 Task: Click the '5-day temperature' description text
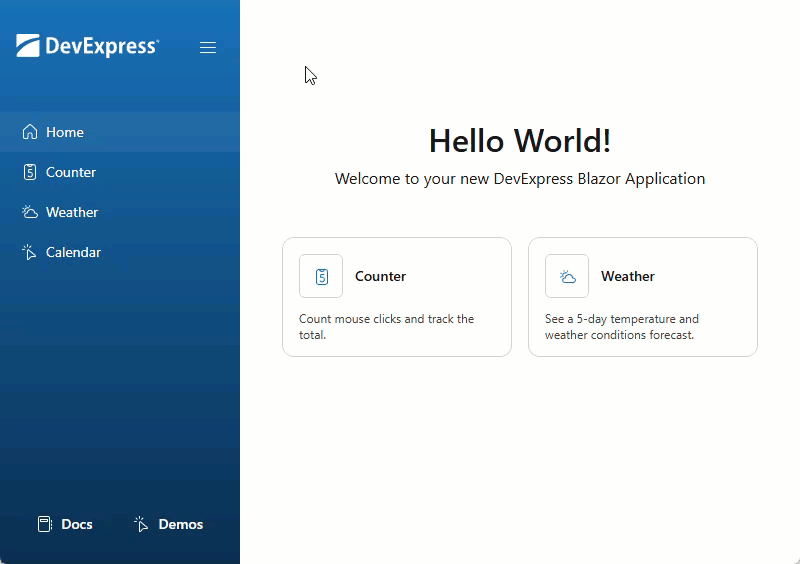tap(621, 327)
